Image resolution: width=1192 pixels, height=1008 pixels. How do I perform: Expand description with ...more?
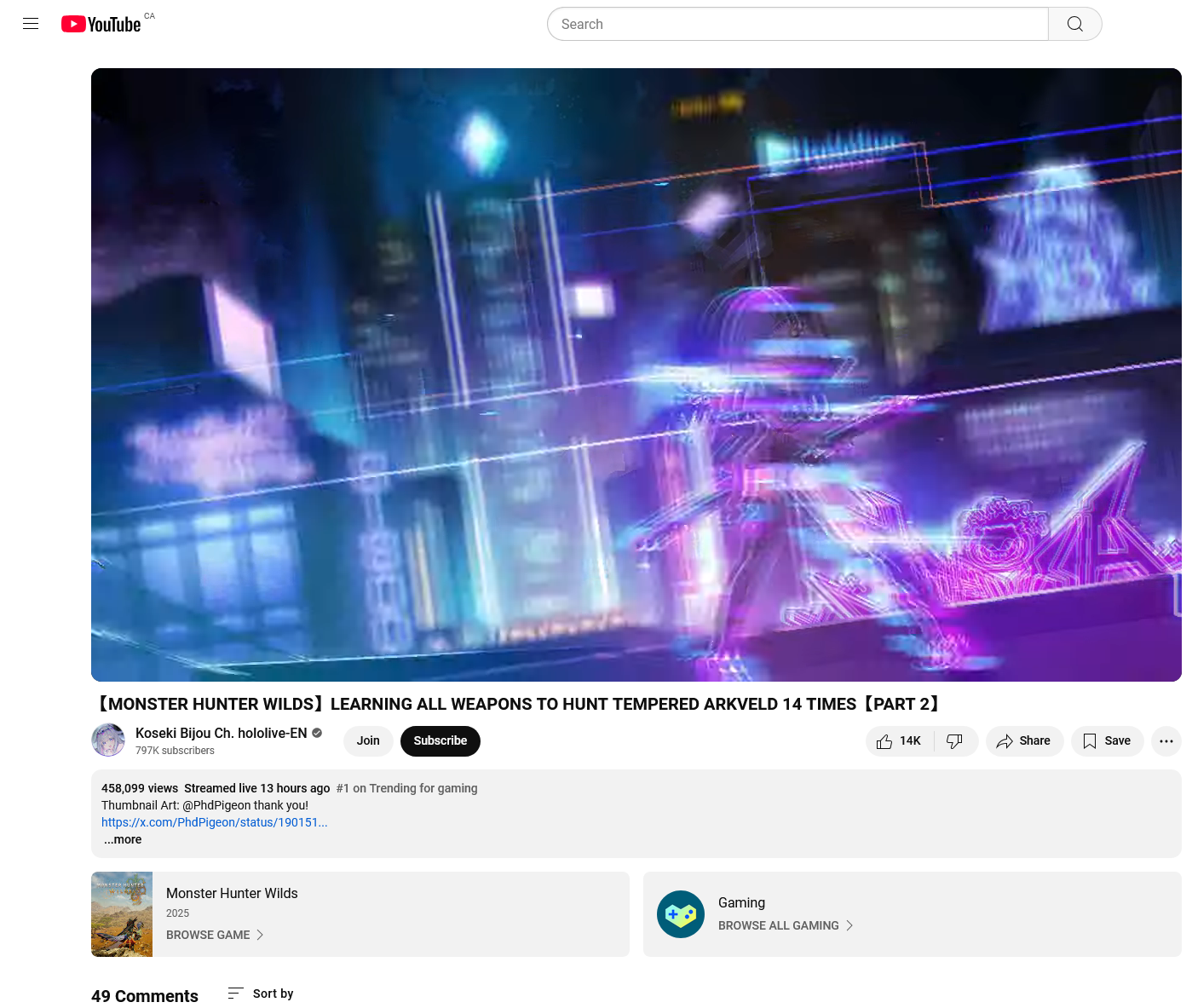coord(123,839)
